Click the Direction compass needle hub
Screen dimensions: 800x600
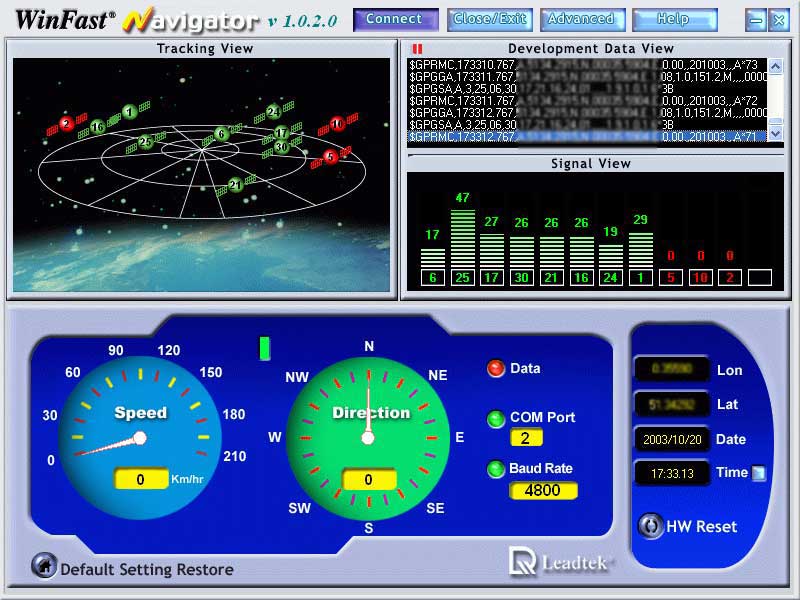tap(368, 438)
